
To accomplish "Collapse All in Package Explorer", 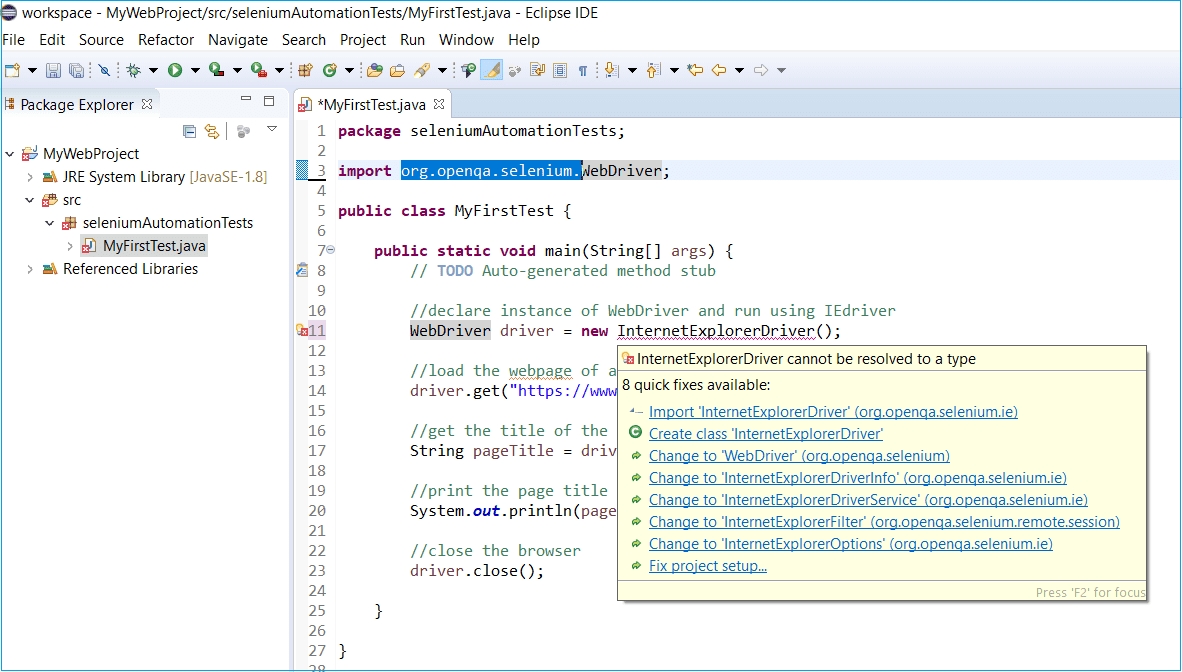I will click(x=189, y=131).
